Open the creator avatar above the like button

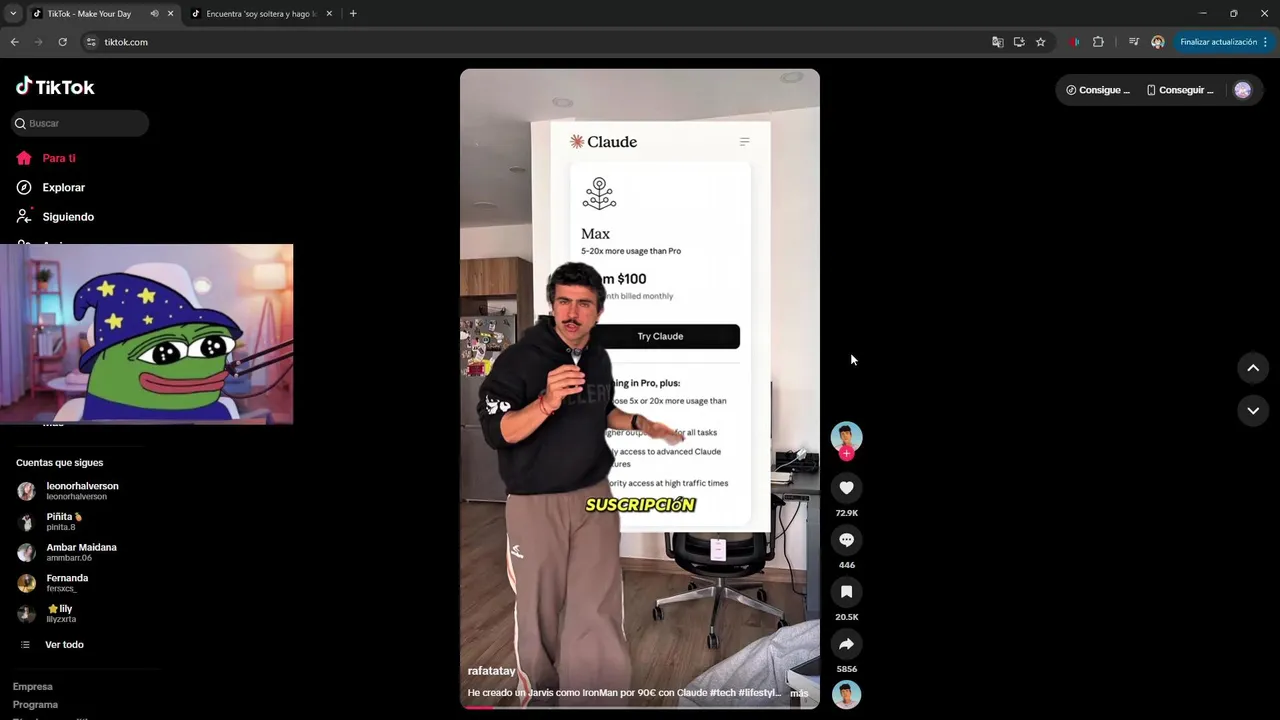[x=846, y=436]
